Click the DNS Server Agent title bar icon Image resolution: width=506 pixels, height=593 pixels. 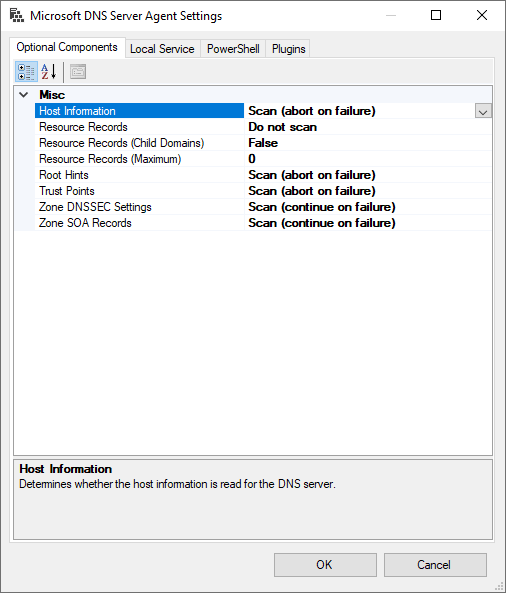point(16,16)
